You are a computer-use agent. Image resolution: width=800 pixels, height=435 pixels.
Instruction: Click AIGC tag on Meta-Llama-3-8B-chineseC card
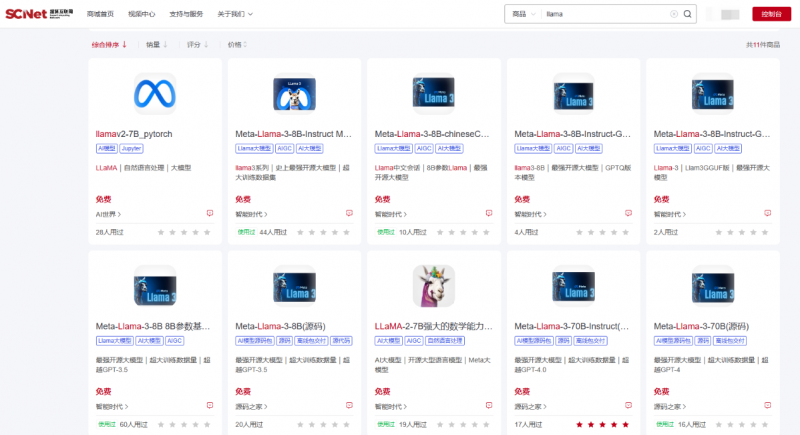(423, 148)
